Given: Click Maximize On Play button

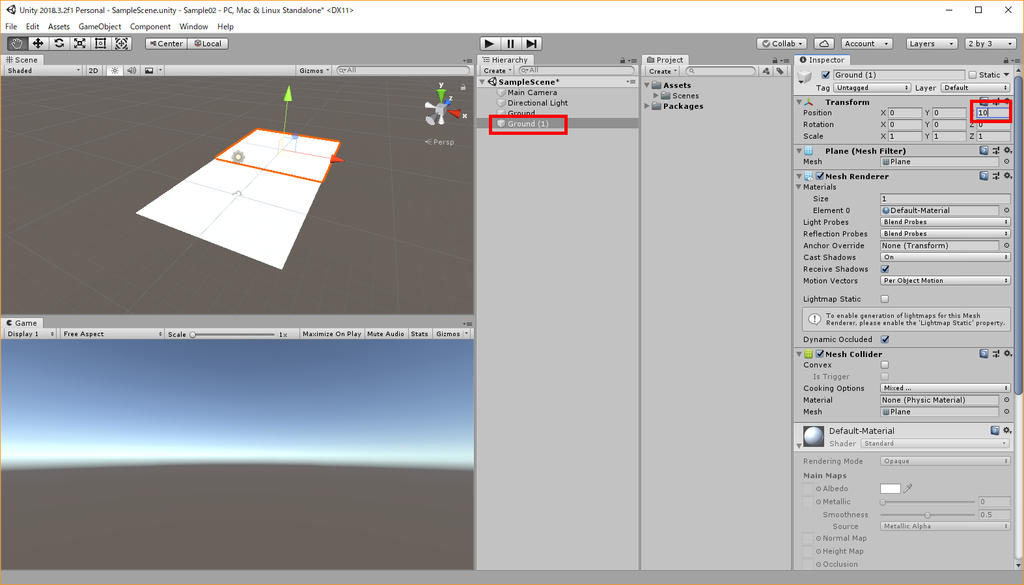Looking at the screenshot, I should pyautogui.click(x=332, y=334).
